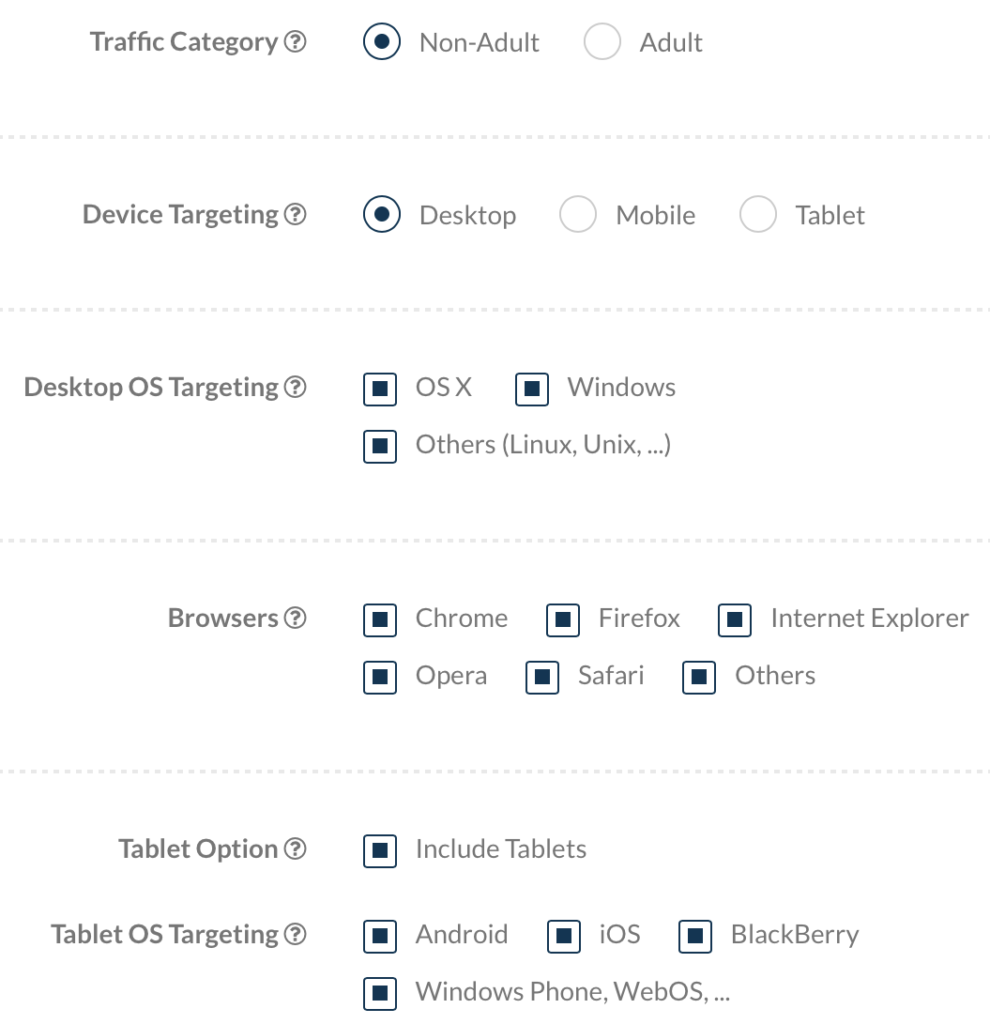Toggle the Windows desktop OS checkbox

pos(532,389)
